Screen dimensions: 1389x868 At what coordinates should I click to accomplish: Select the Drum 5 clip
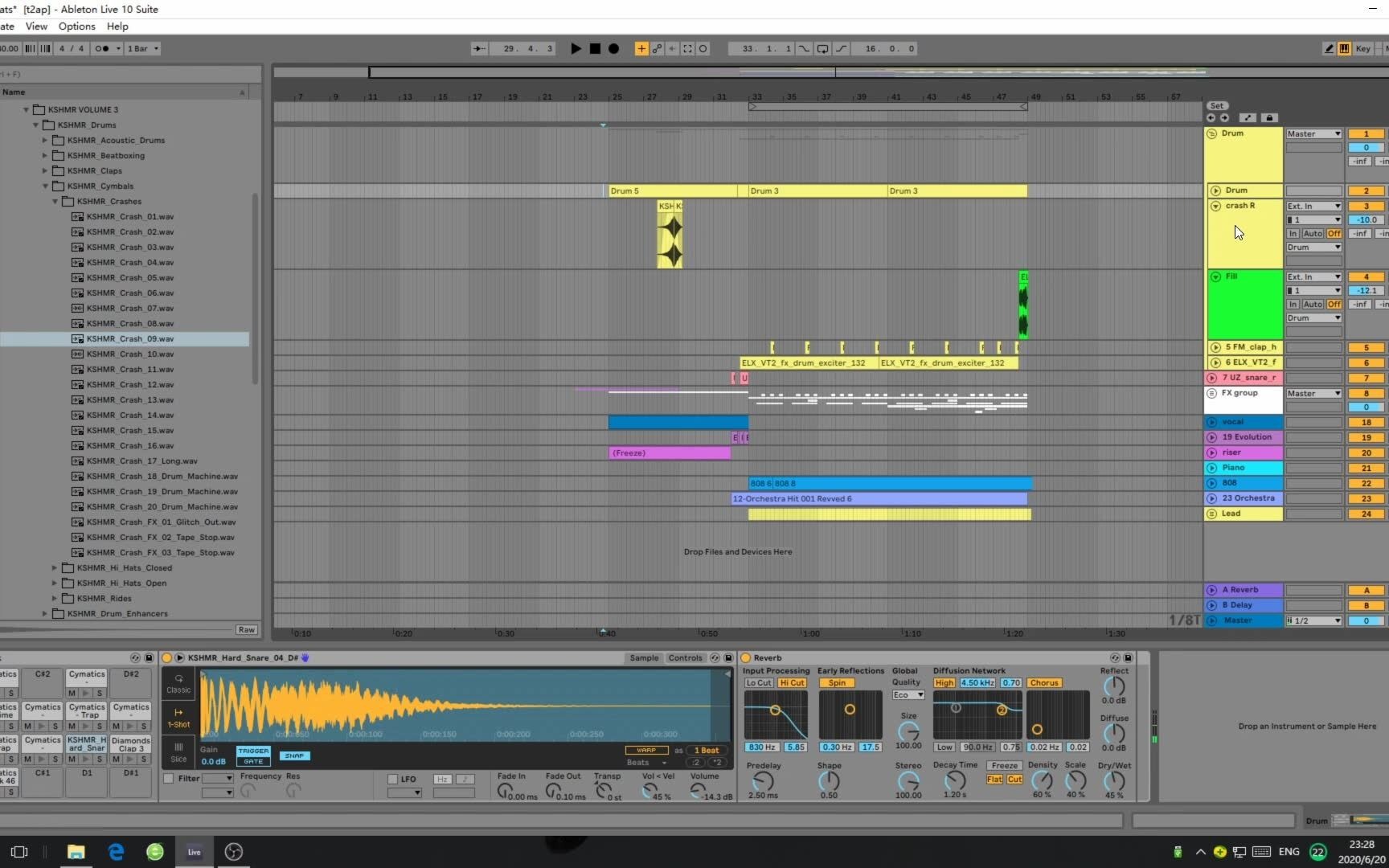[x=673, y=191]
